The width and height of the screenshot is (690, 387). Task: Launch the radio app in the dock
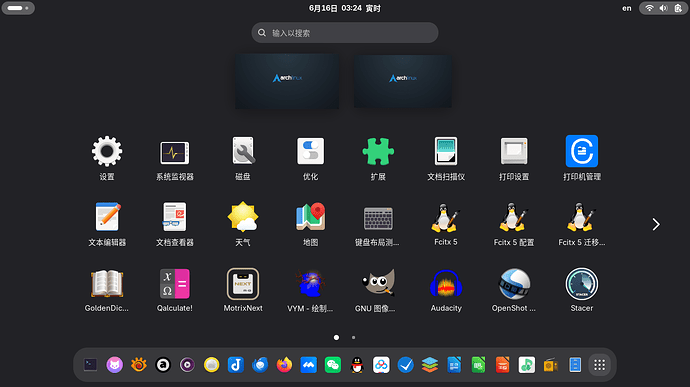click(551, 365)
